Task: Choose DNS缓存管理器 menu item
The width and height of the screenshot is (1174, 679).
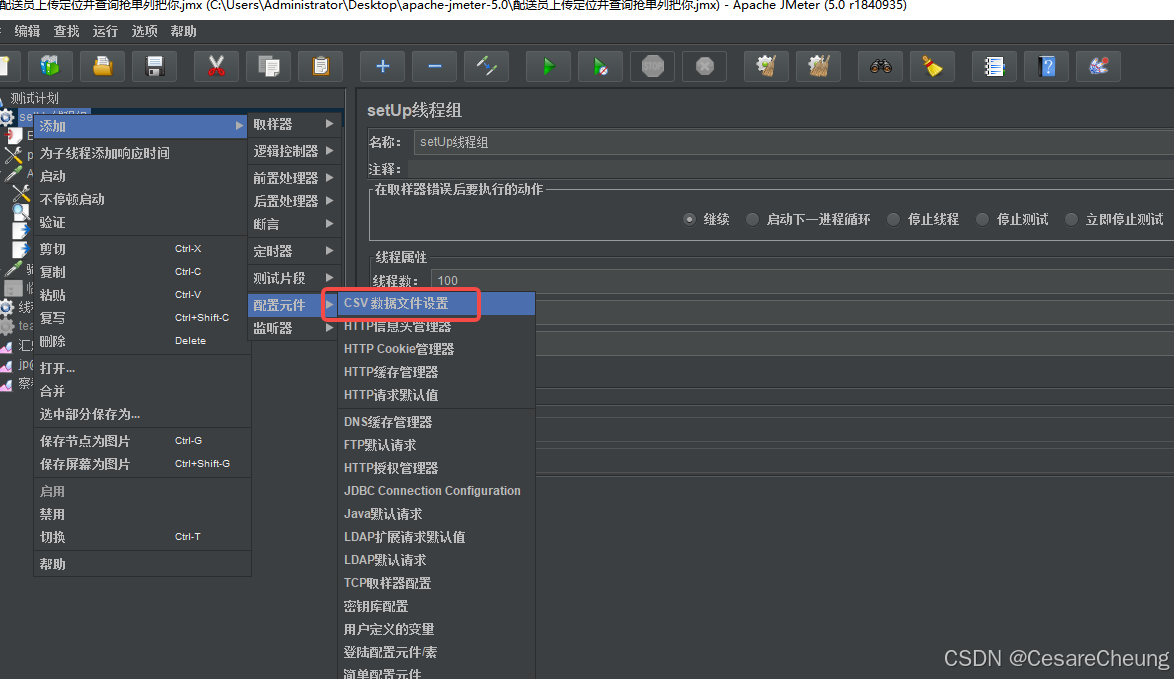Action: (437, 421)
